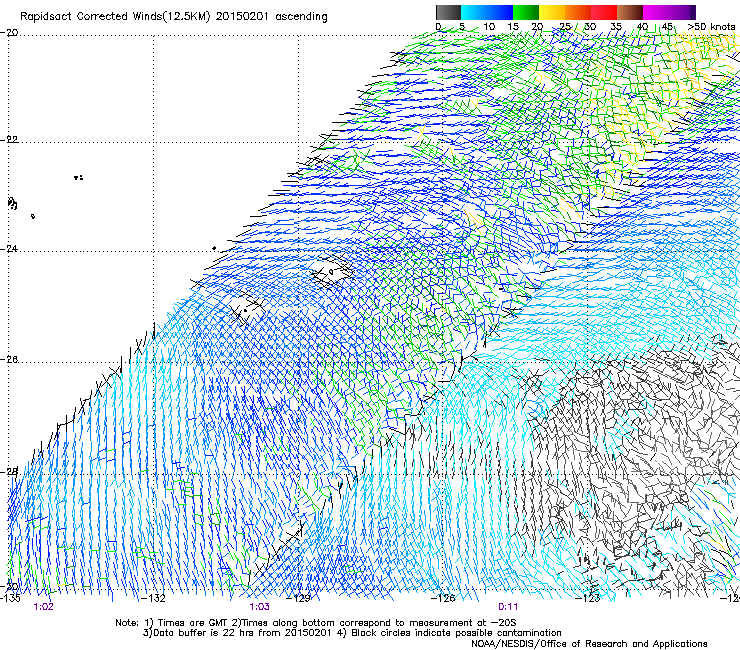Viewport: 740px width, 650px height.
Task: Click the green 15-20 knots legend color
Action: [x=526, y=12]
